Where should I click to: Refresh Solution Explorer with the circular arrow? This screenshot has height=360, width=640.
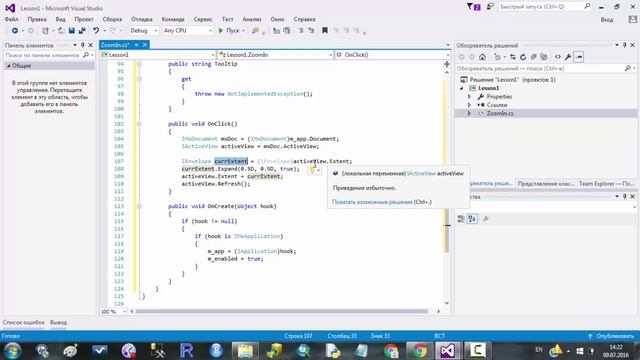pyautogui.click(x=523, y=57)
